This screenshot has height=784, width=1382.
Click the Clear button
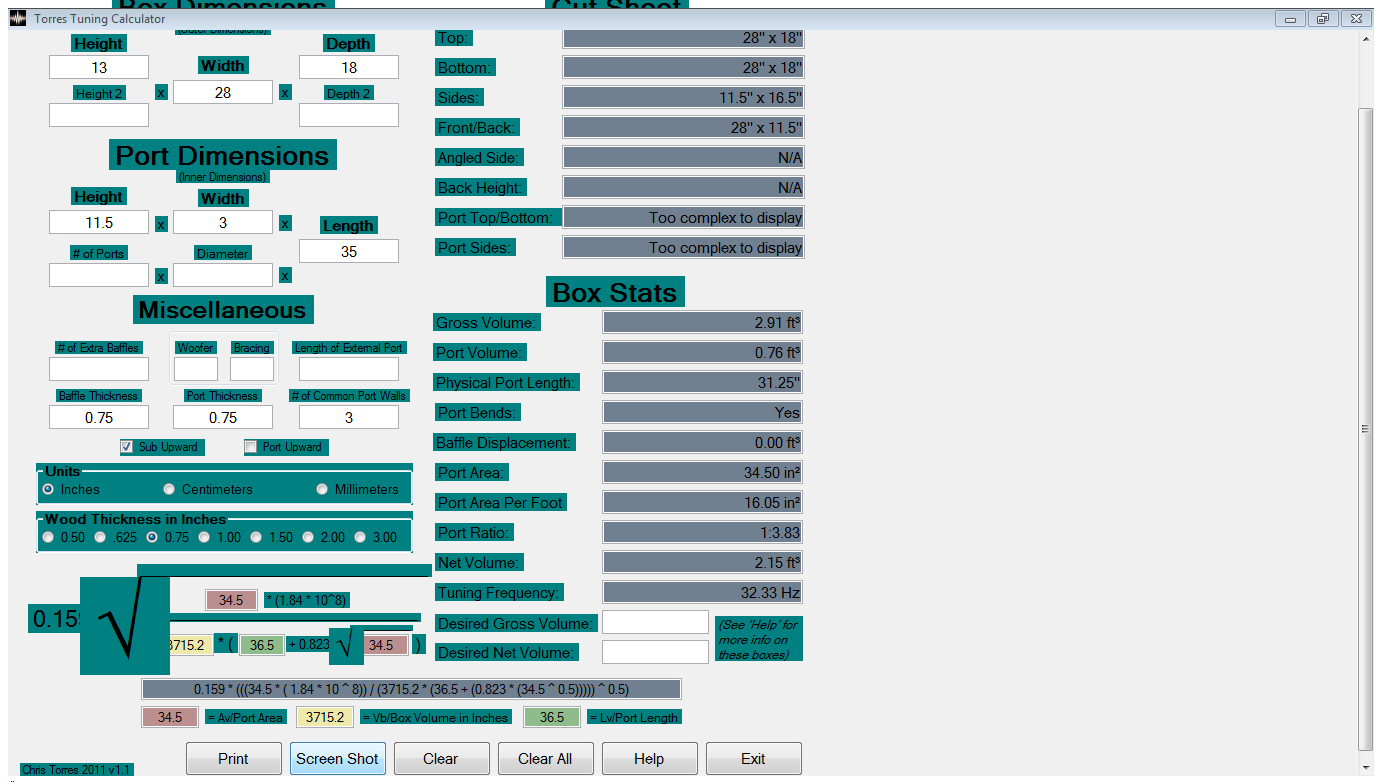pyautogui.click(x=442, y=759)
